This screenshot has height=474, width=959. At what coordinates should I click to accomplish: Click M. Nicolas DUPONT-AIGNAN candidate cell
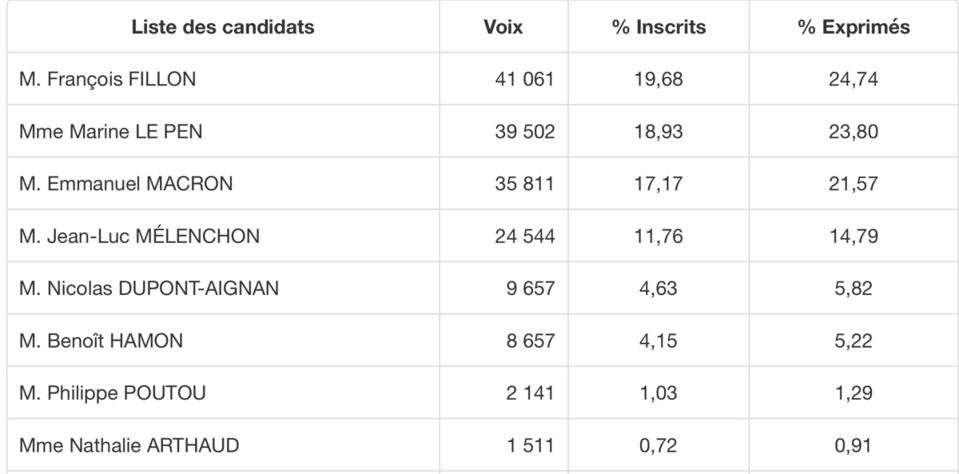click(x=149, y=289)
